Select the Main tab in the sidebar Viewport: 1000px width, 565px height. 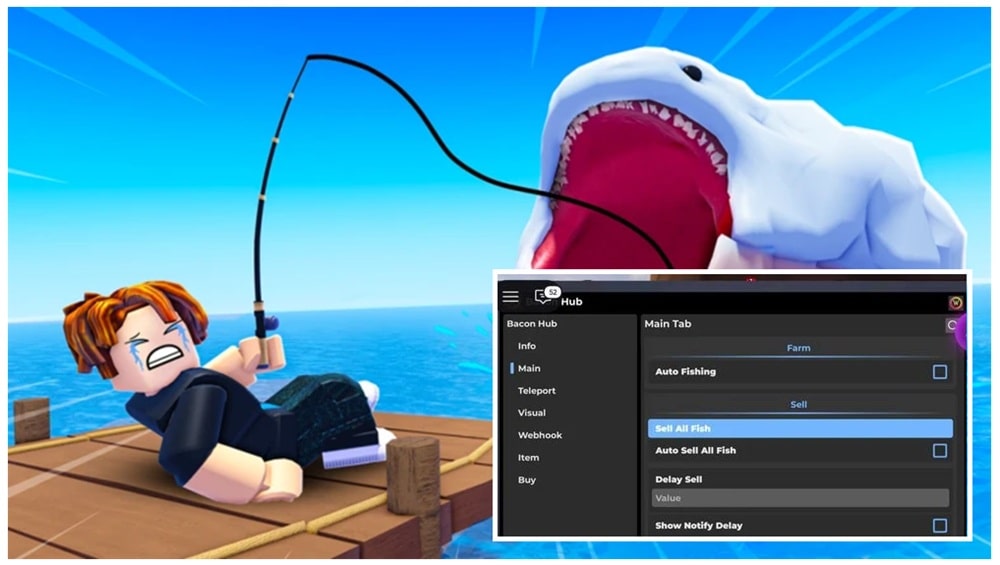coord(529,368)
